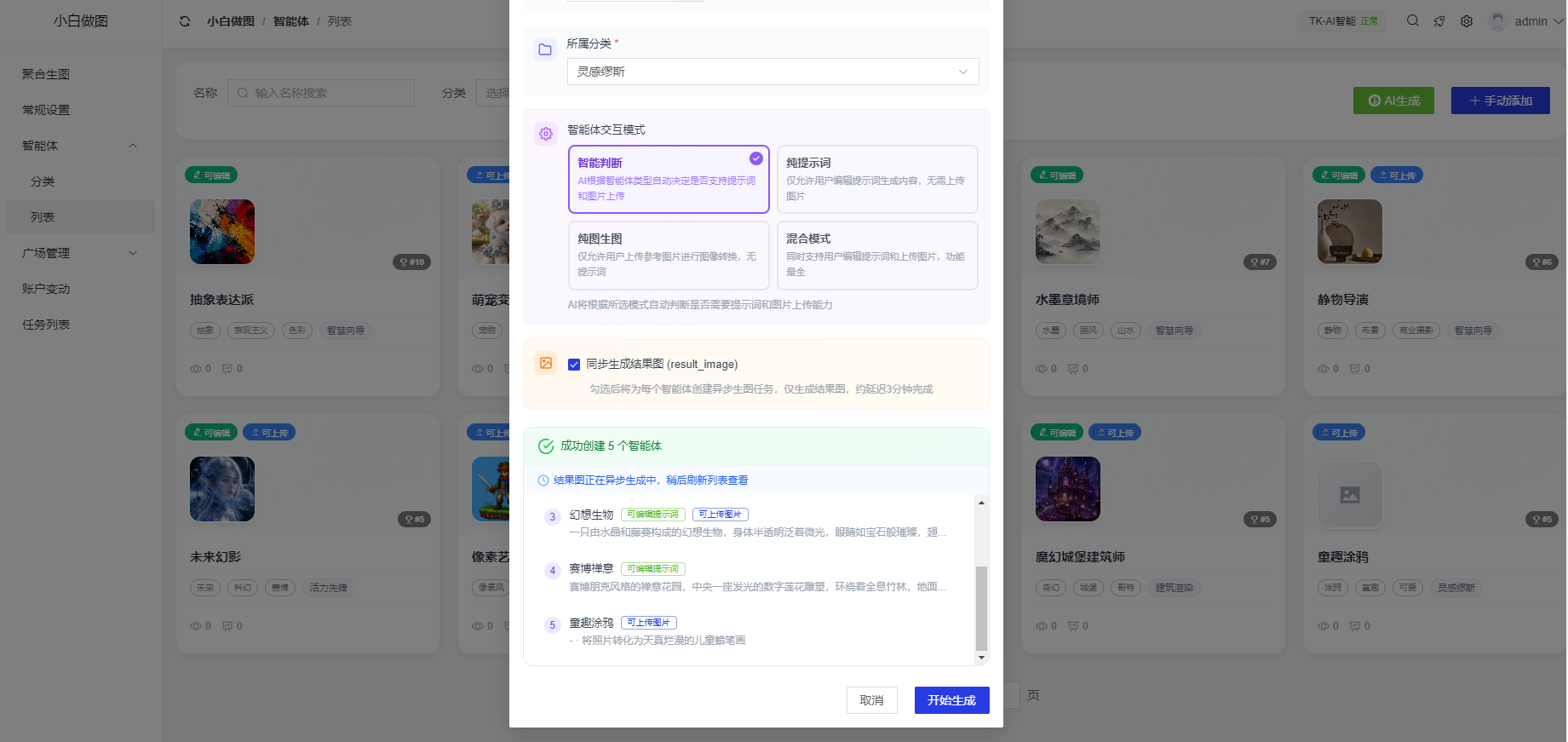1568x742 pixels.
Task: Click 建筑渲染 tag on 魔幻城堡建筑师 card
Action: coord(1175,588)
